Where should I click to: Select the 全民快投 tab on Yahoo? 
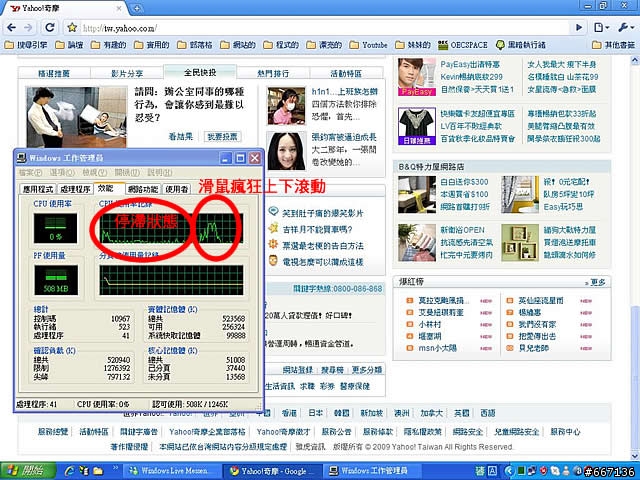[x=200, y=72]
